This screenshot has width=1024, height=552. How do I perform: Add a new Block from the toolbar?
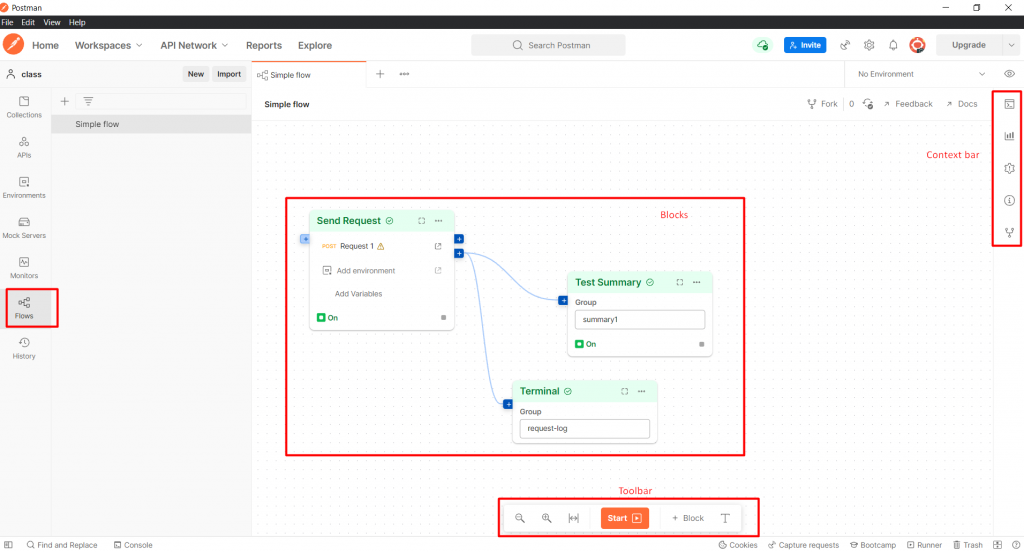click(x=688, y=518)
